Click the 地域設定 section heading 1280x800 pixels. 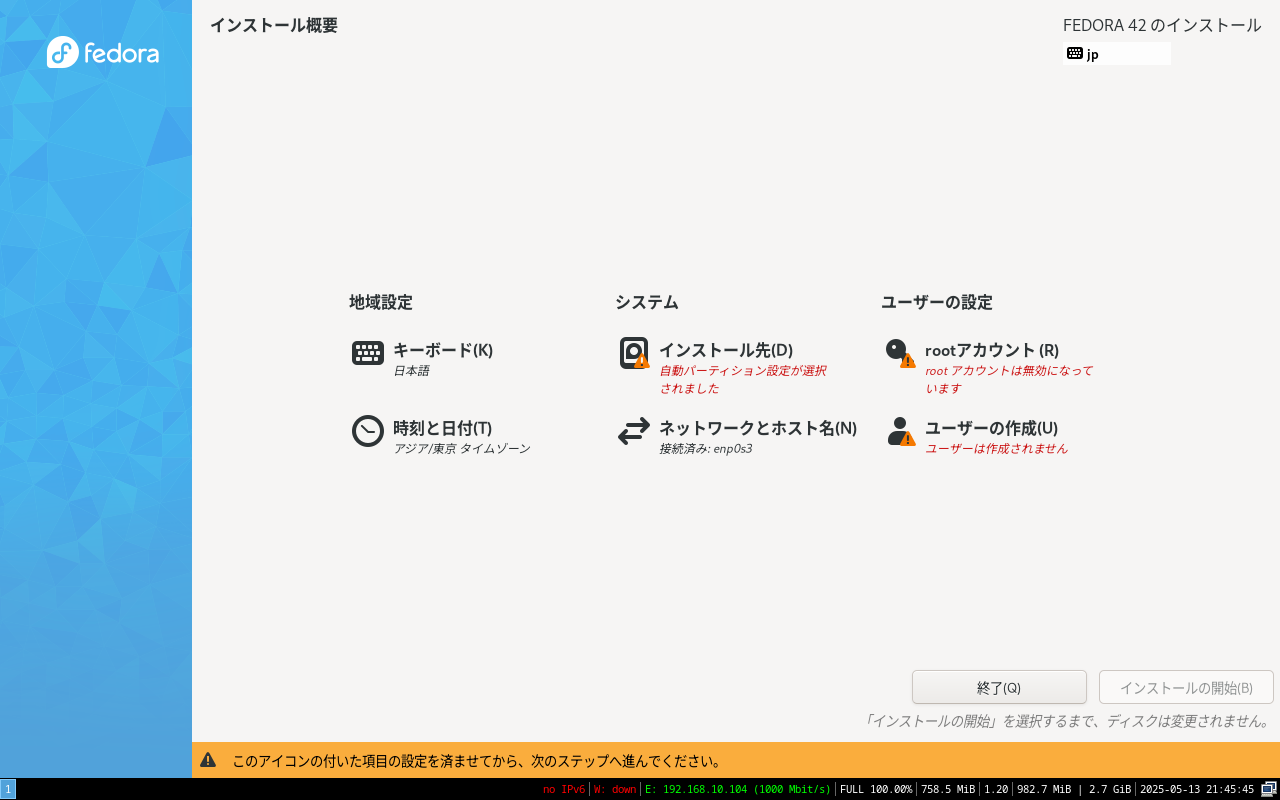[x=381, y=302]
